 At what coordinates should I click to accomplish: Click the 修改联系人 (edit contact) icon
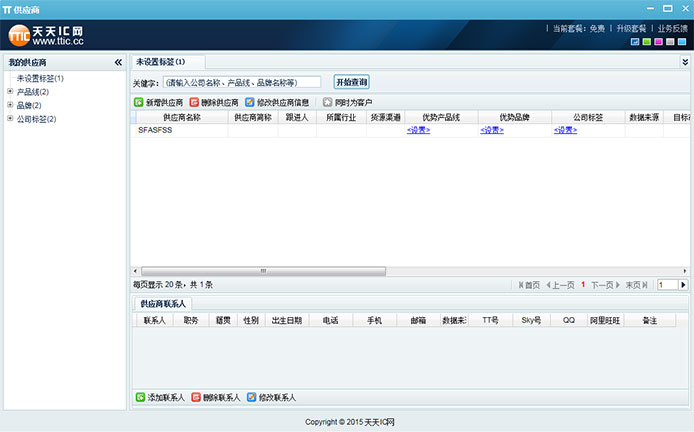click(x=250, y=397)
